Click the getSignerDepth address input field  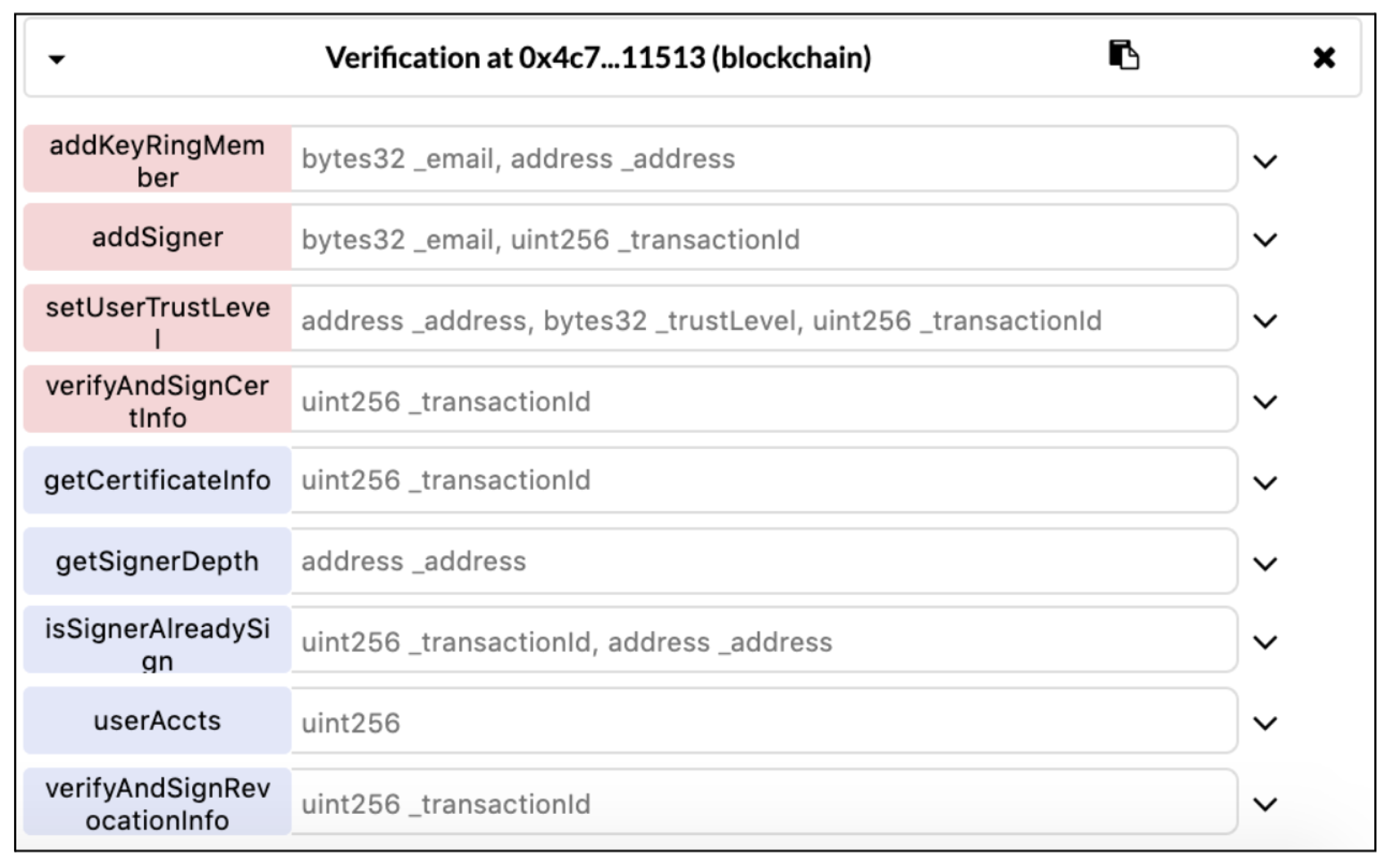click(x=762, y=562)
